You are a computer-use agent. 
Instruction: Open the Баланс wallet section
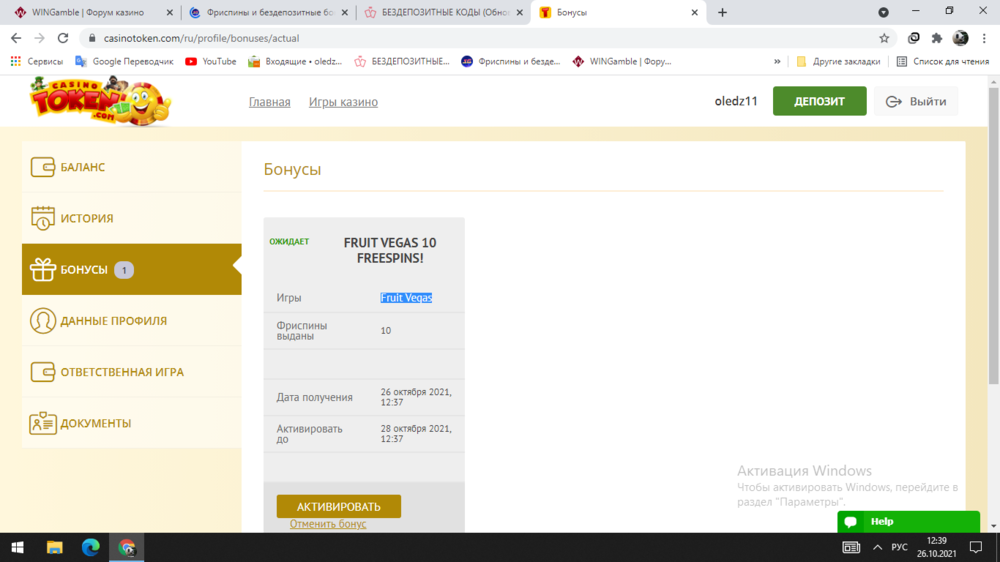point(82,167)
